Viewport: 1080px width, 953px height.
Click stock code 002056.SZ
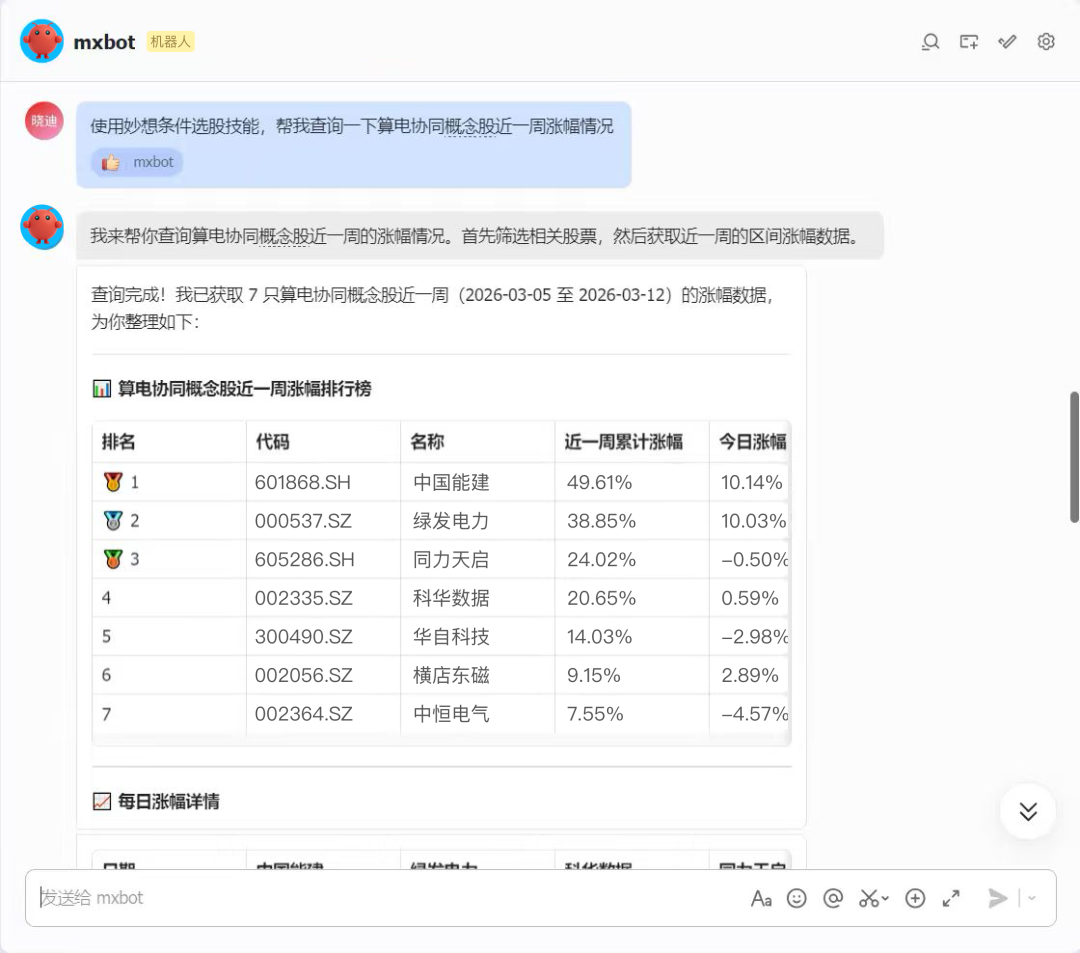click(303, 675)
